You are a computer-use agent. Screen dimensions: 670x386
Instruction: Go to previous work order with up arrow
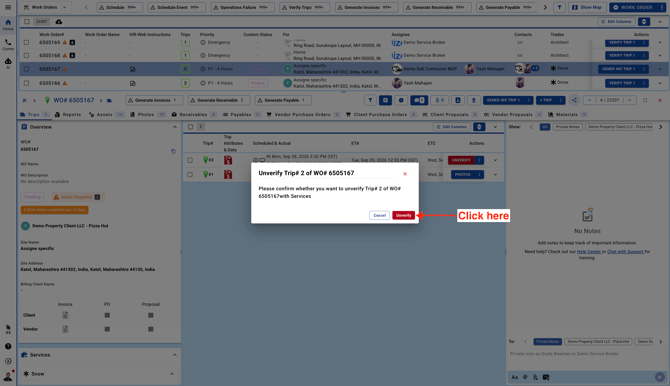pyautogui.click(x=590, y=100)
